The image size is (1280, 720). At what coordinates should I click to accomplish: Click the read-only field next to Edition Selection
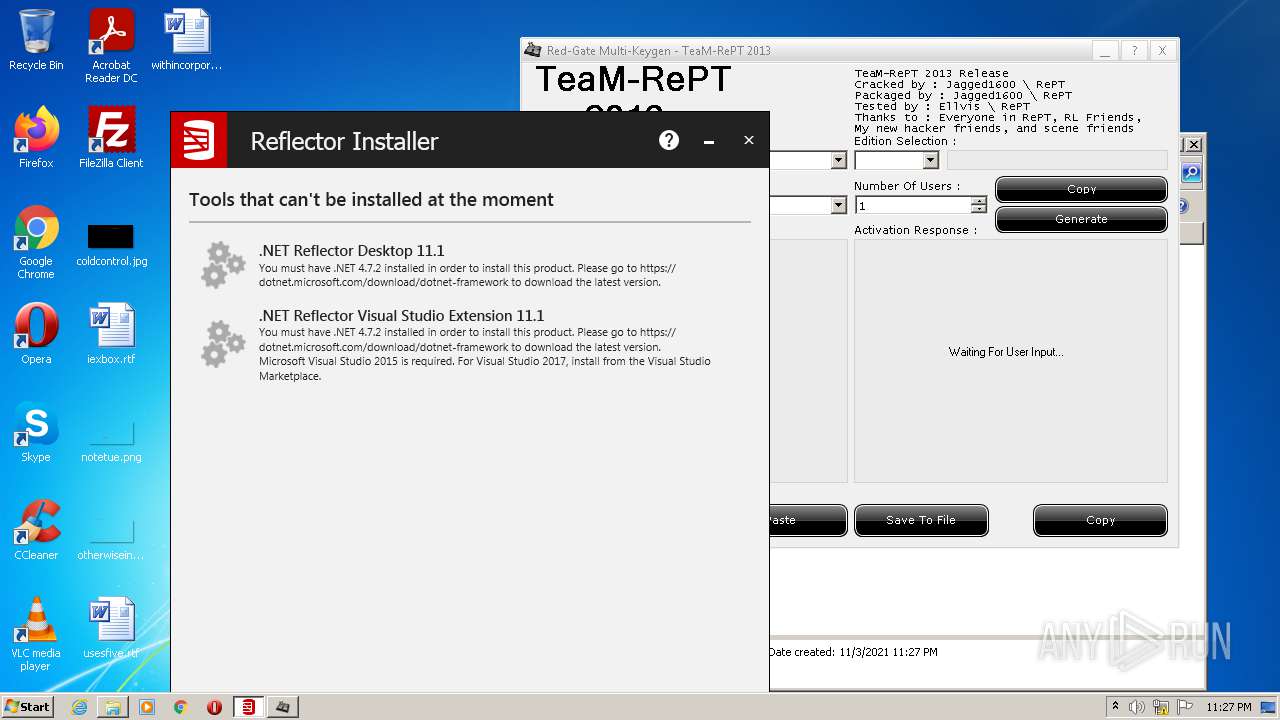tap(1057, 160)
